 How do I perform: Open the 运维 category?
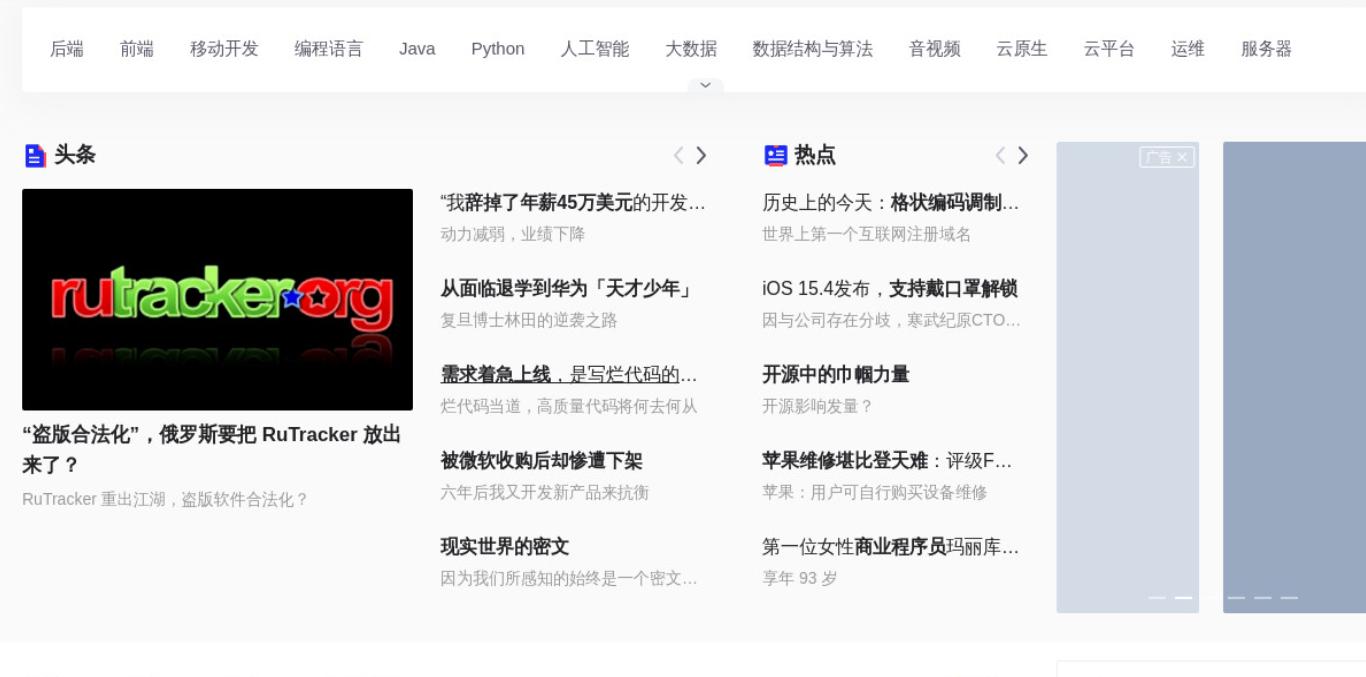1188,49
